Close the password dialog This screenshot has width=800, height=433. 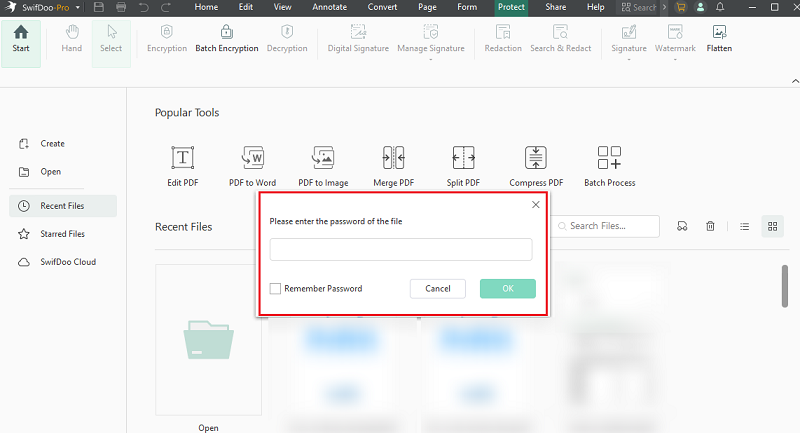click(x=536, y=205)
